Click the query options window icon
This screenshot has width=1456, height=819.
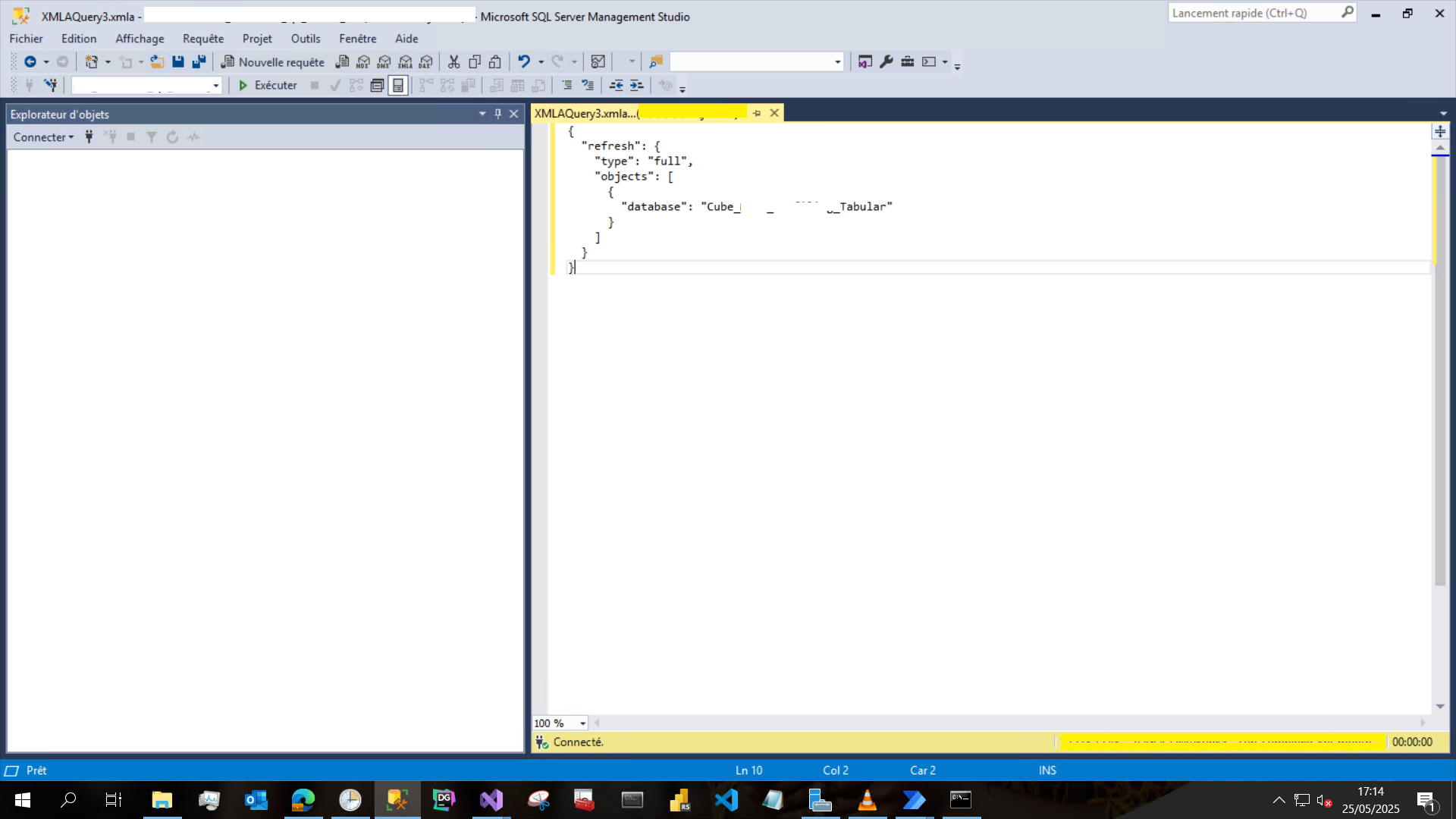[377, 86]
